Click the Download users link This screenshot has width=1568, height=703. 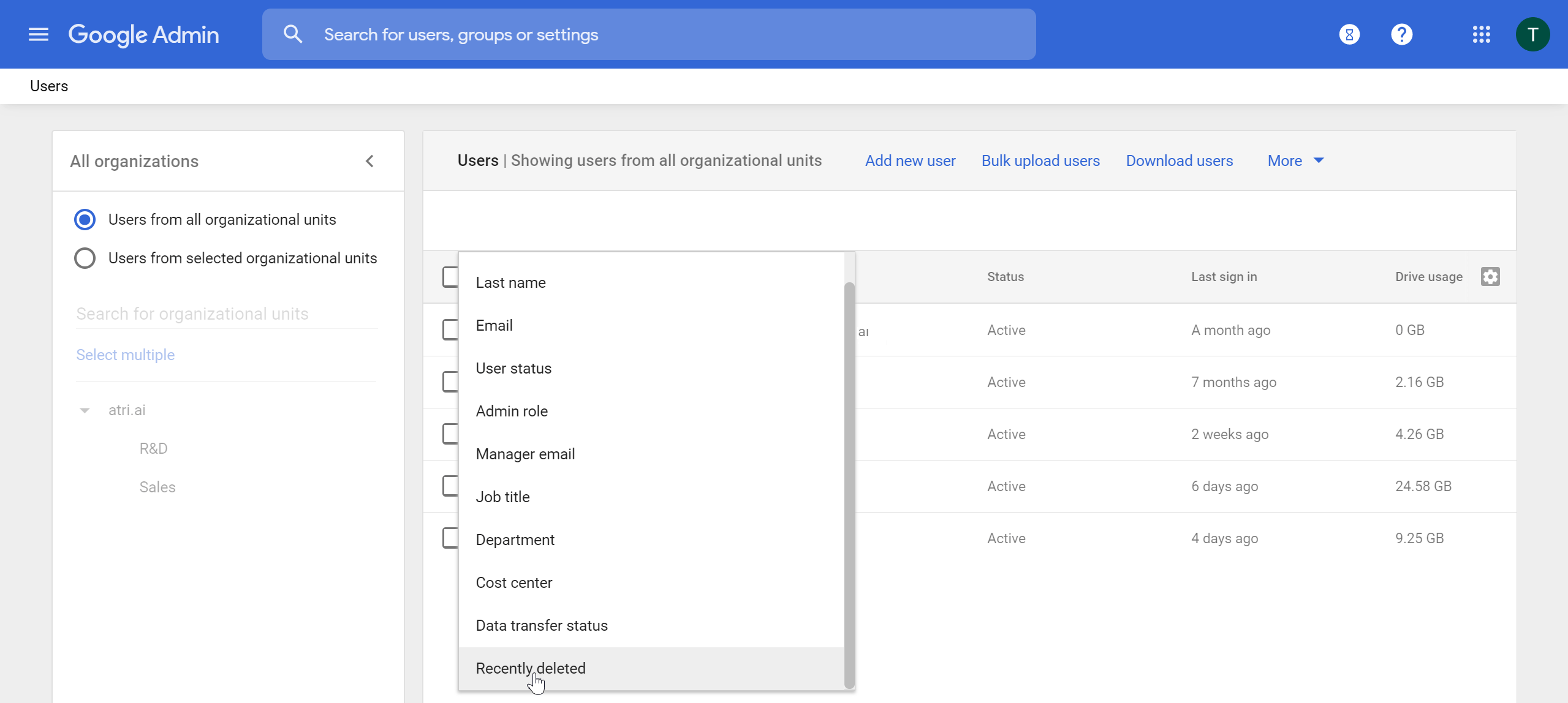coord(1179,160)
